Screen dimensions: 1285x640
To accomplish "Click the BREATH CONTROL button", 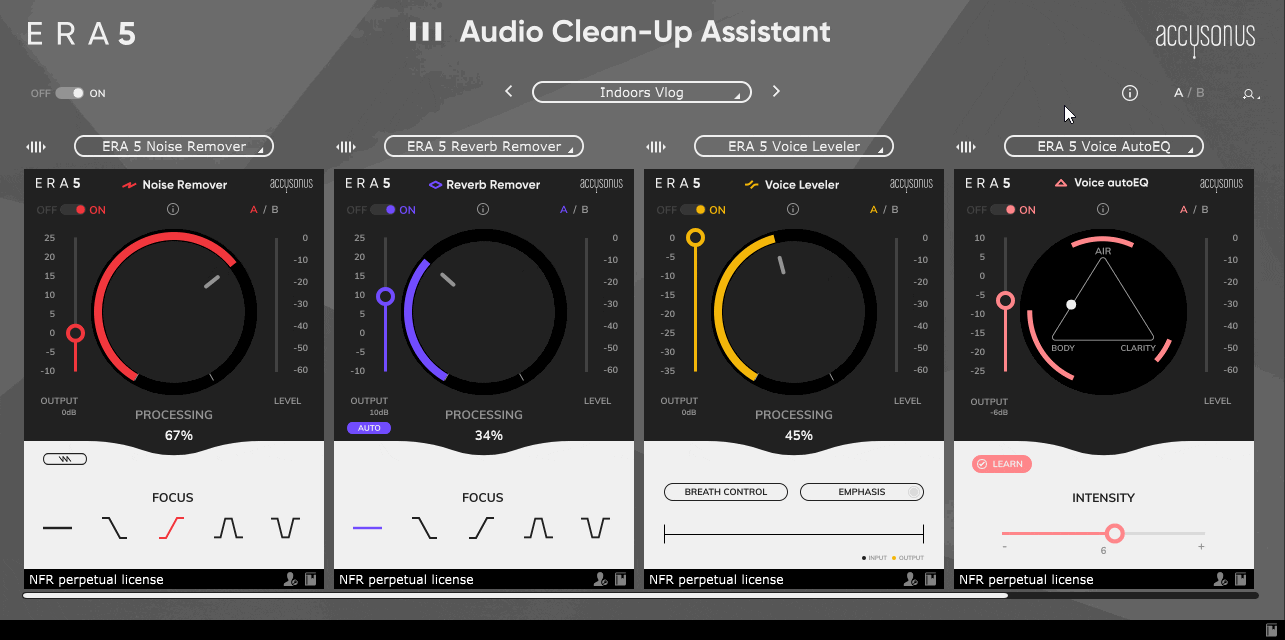I will point(726,492).
